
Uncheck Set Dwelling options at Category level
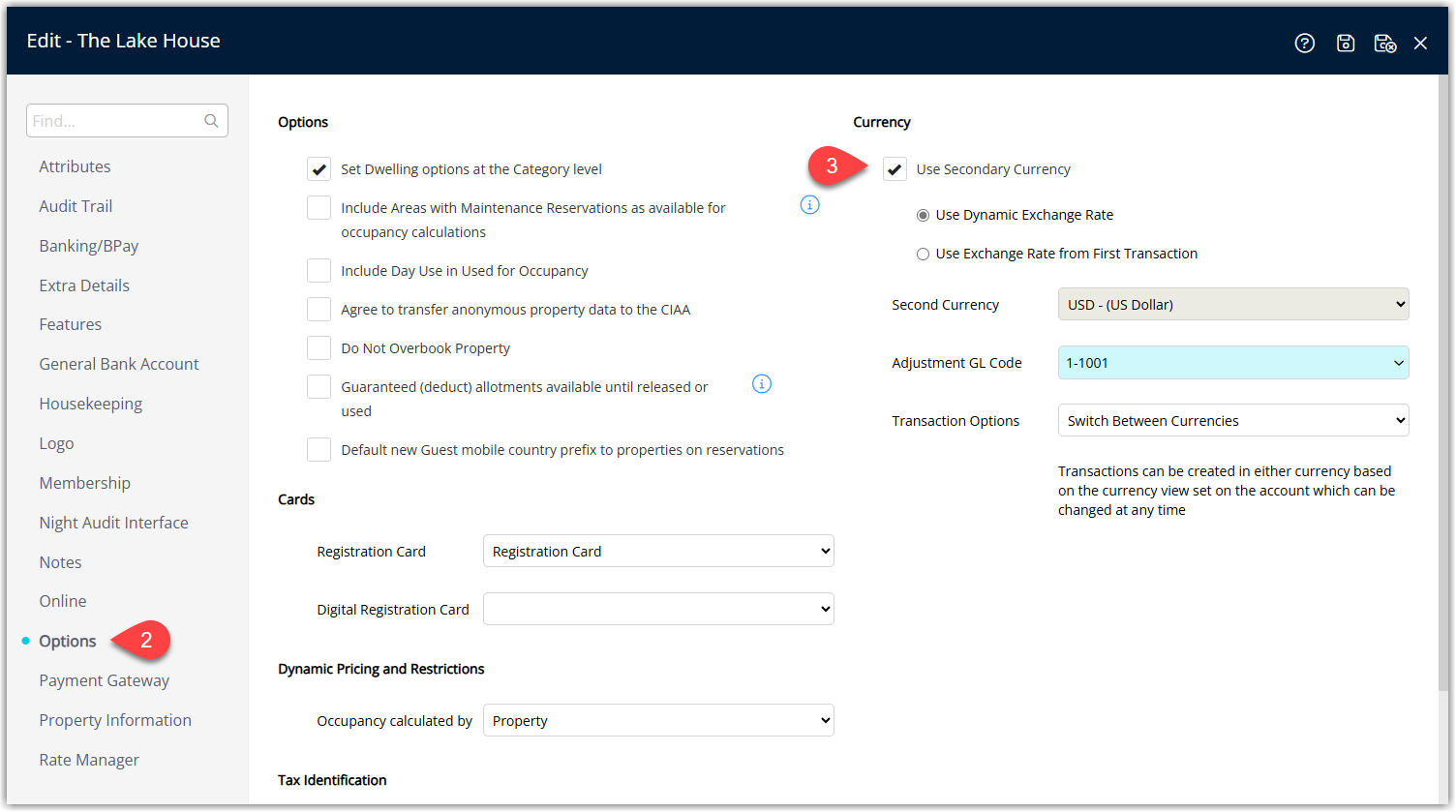click(318, 169)
